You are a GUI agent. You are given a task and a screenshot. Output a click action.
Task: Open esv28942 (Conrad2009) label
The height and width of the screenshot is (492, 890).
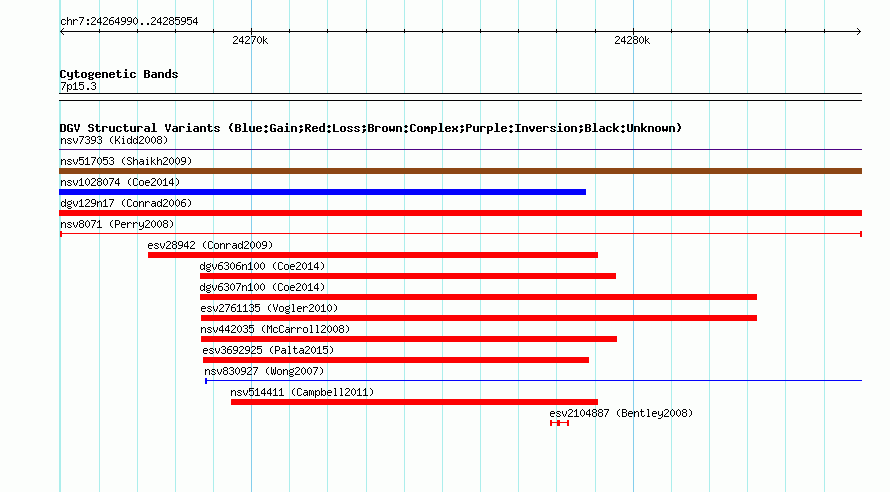(x=210, y=245)
